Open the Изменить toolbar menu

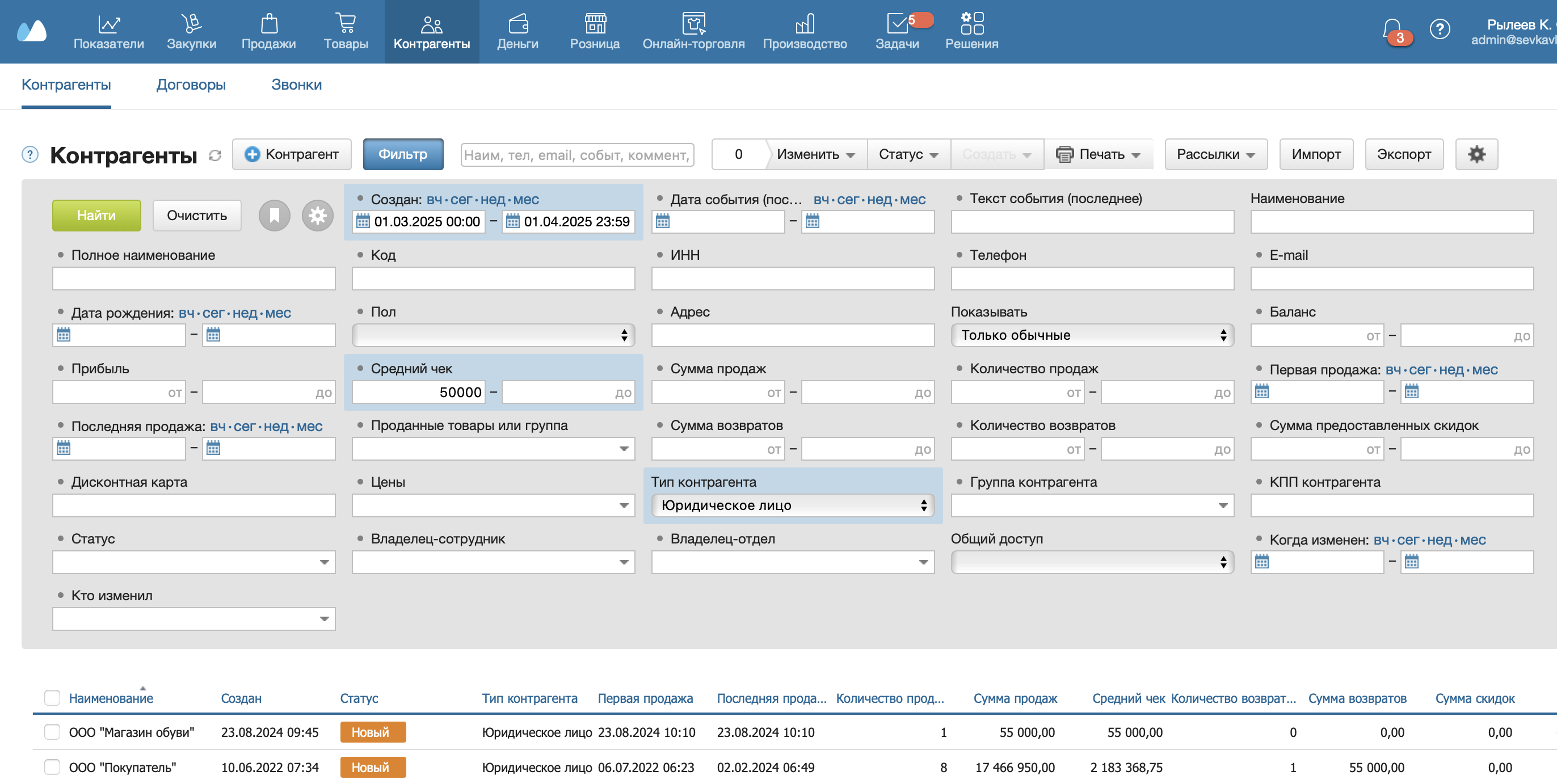[x=815, y=154]
